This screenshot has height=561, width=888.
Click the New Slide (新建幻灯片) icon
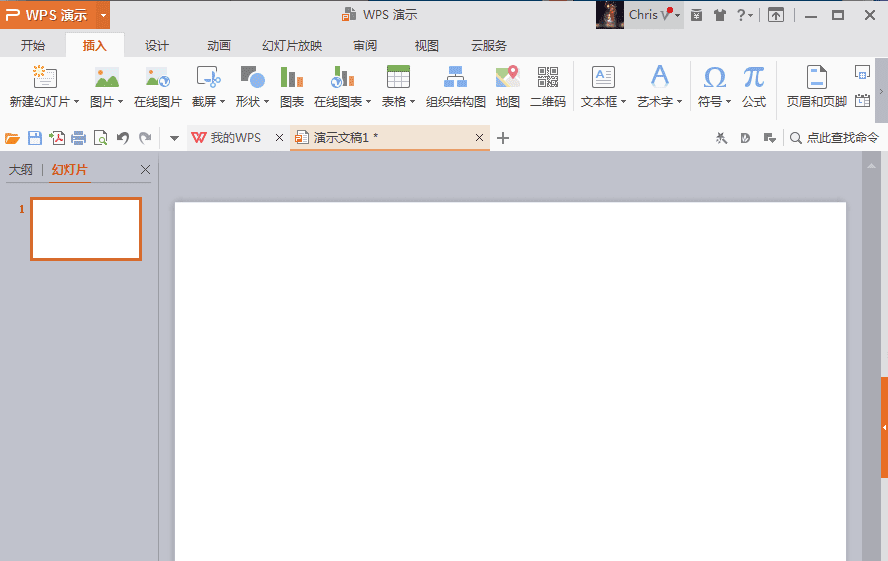click(x=45, y=77)
